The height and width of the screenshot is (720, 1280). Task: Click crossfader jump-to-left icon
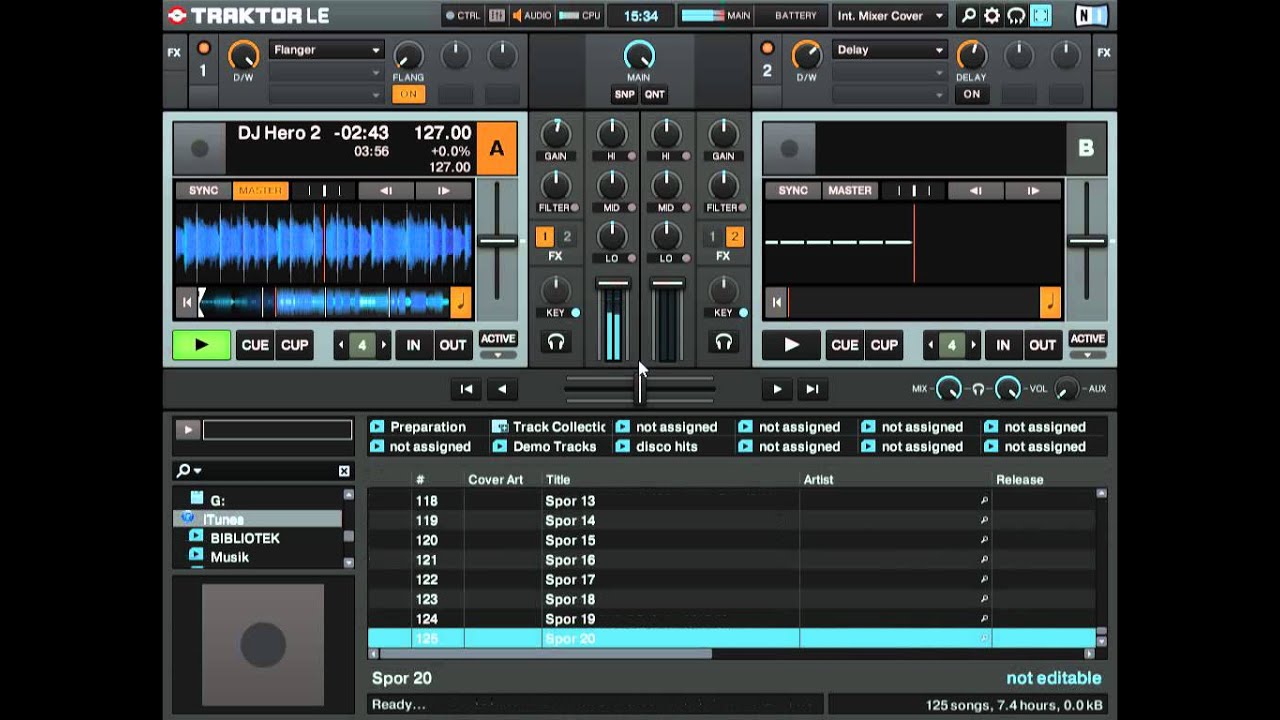pyautogui.click(x=465, y=389)
